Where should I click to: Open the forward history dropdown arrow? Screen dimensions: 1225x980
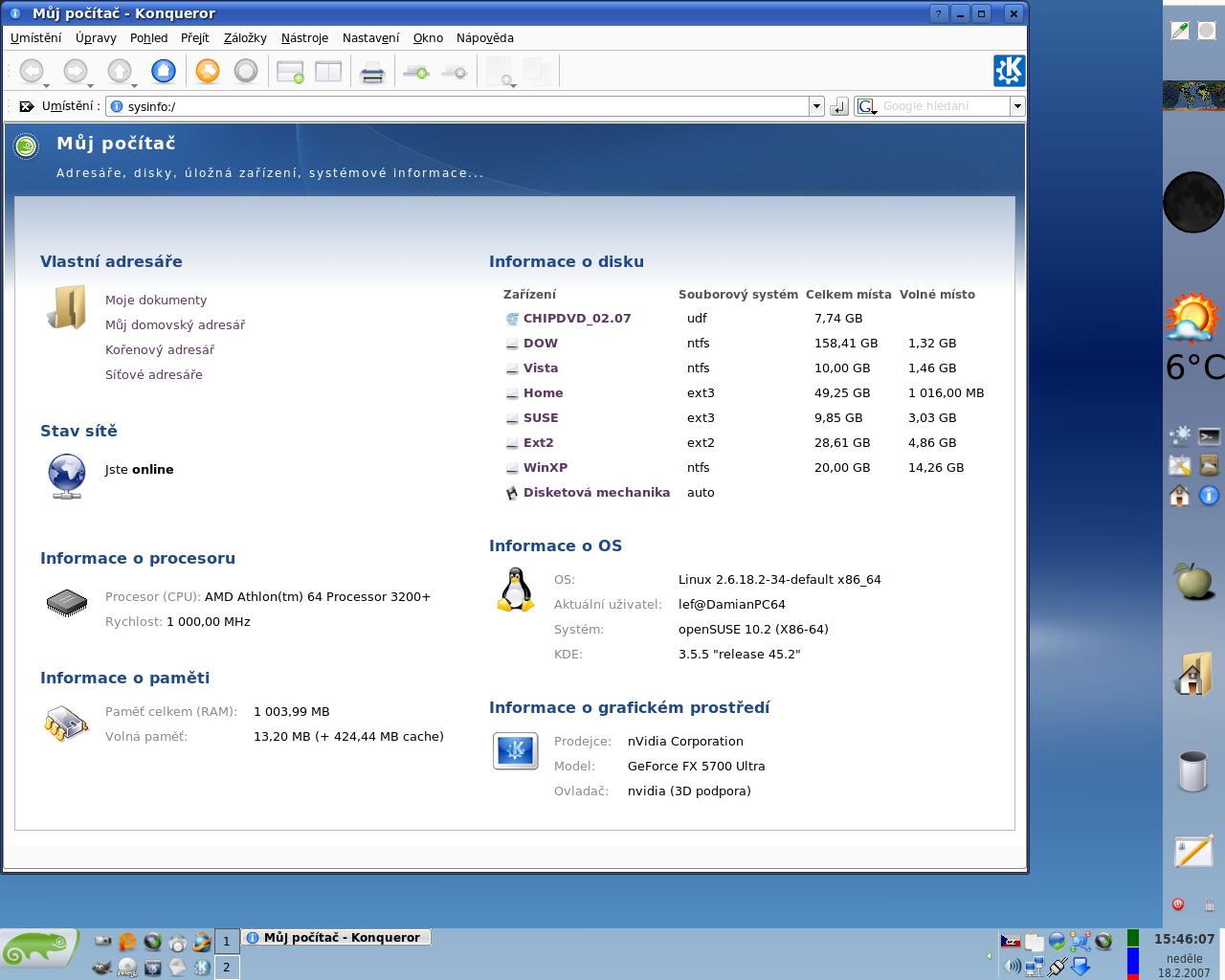tap(90, 85)
